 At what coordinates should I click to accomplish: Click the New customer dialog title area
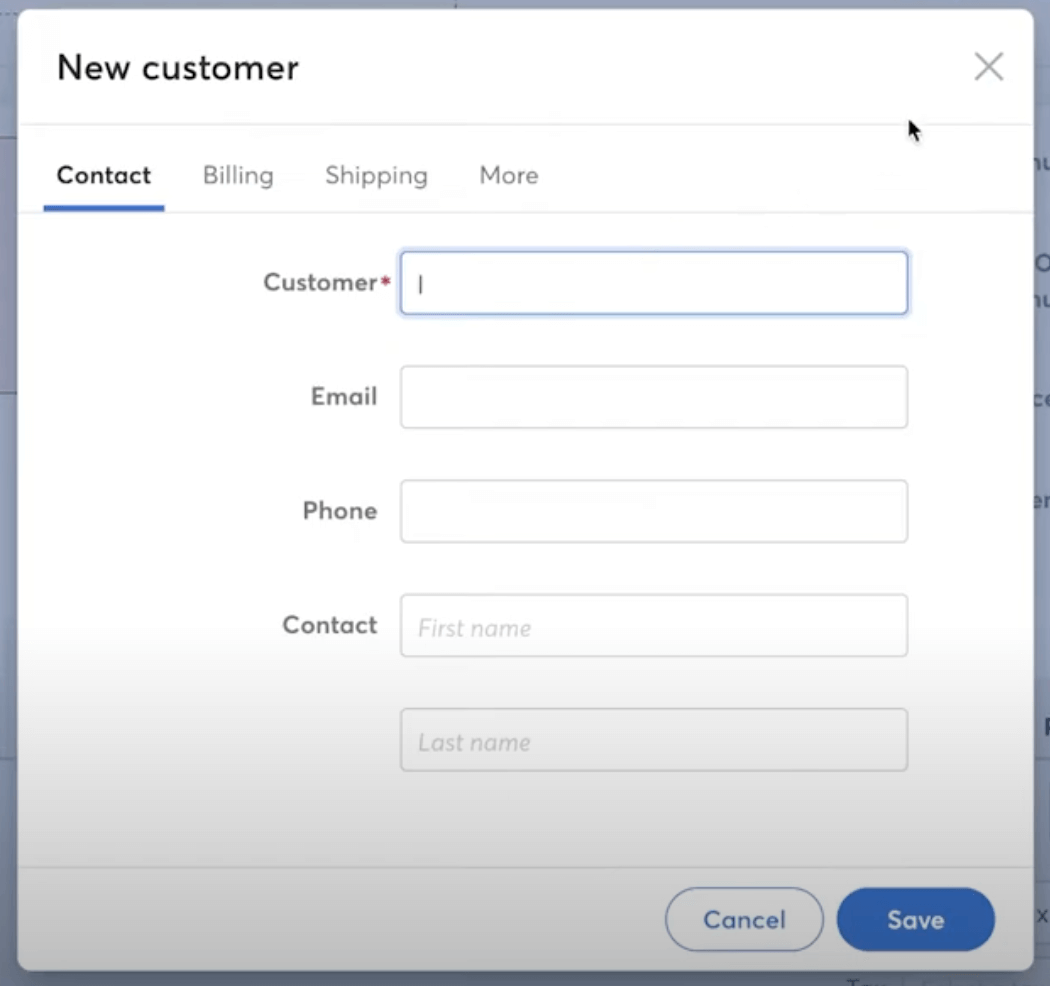pyautogui.click(x=177, y=67)
